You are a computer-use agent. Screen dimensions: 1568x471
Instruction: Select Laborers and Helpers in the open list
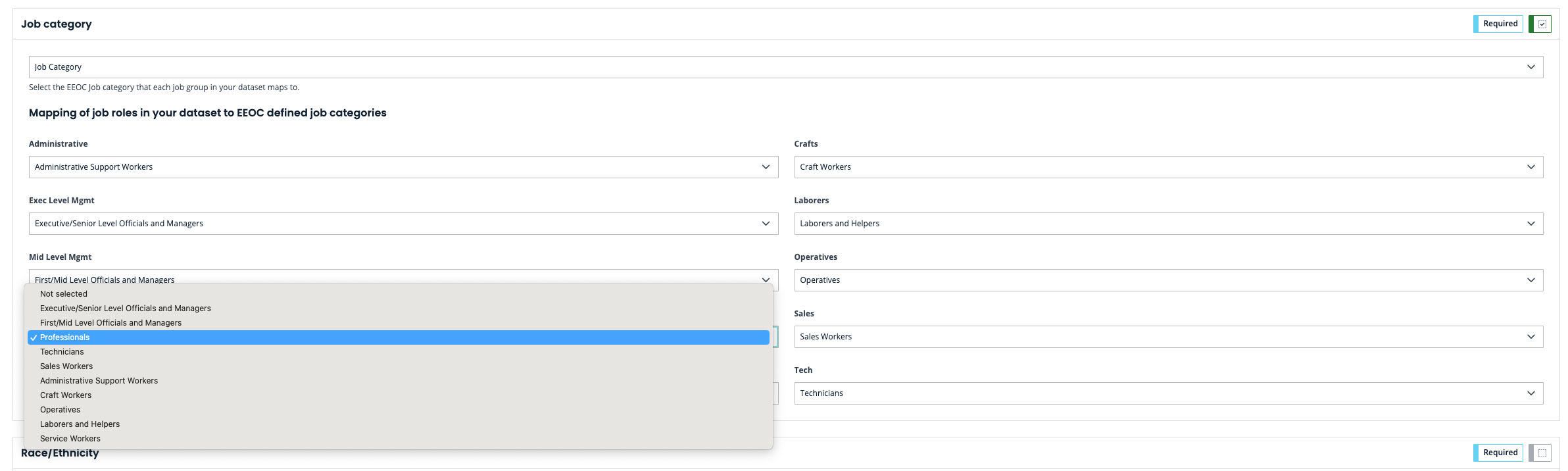pyautogui.click(x=80, y=424)
